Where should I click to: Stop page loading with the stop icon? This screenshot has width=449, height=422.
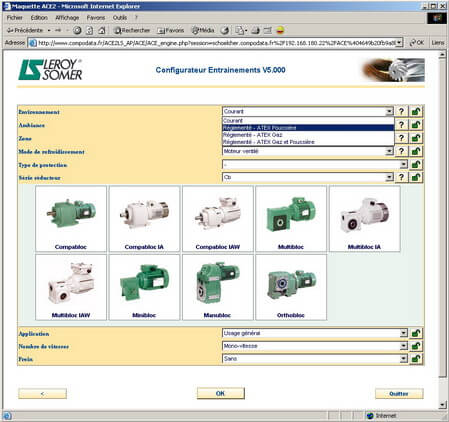tap(77, 30)
